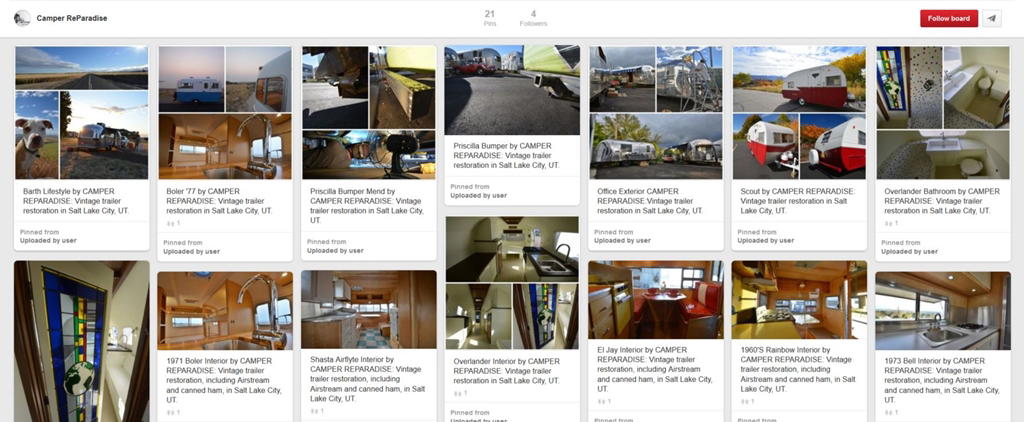Click 'Uploaded by user' under Priscilla Bumper pin
Screen dimensions: 1024x422
click(x=477, y=196)
